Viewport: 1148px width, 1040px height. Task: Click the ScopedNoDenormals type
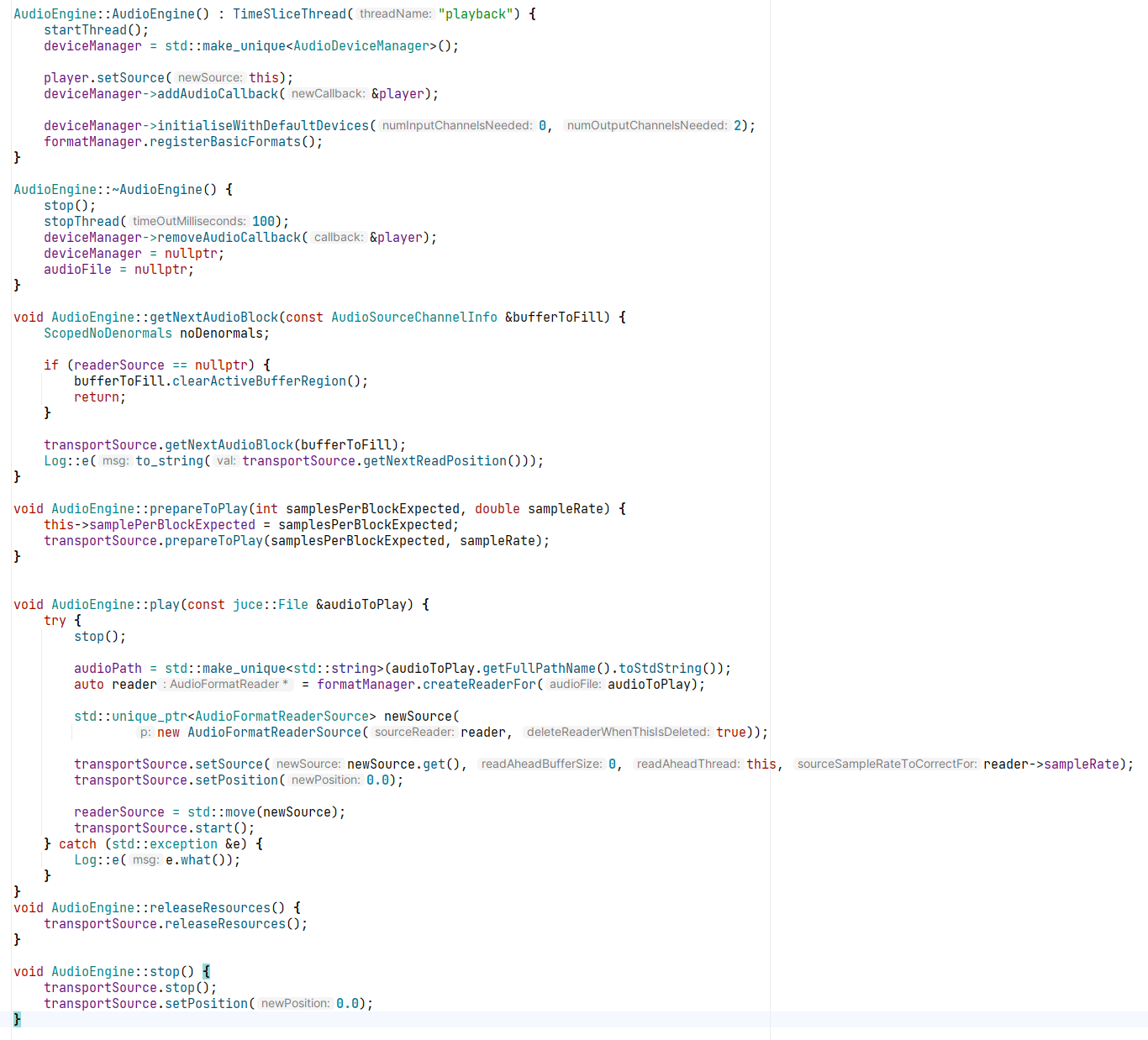[x=108, y=334]
